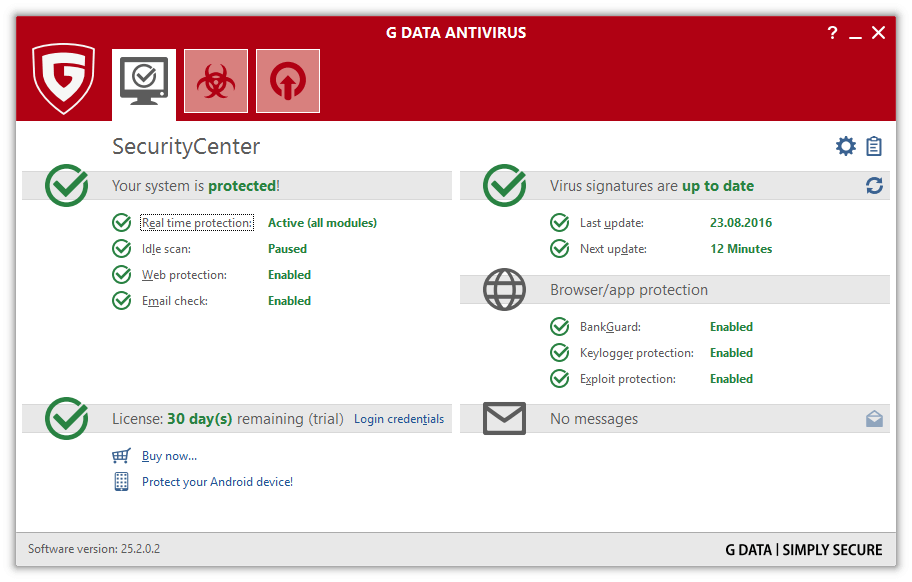Select the Real time protection option
The image size is (912, 582).
point(197,223)
